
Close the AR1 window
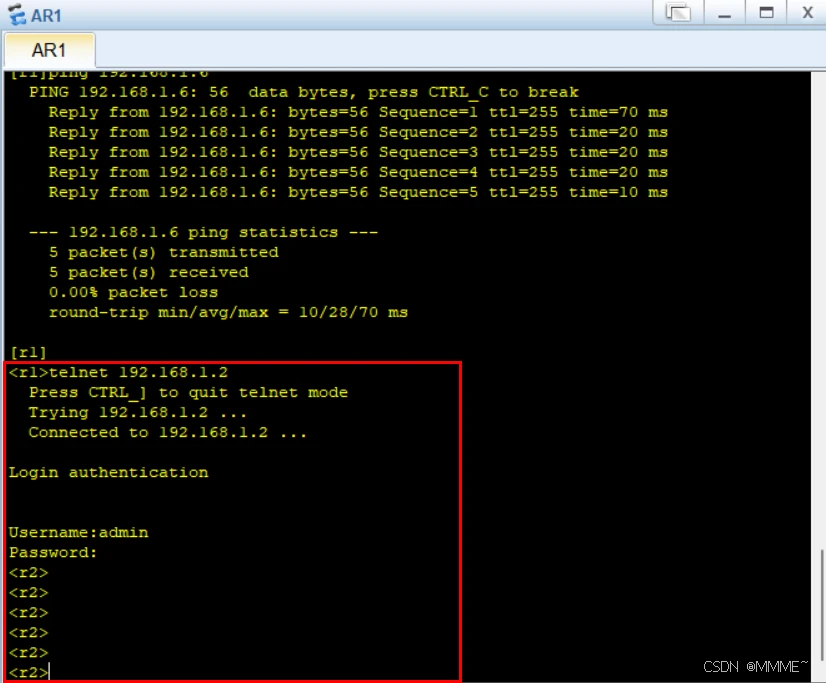coord(806,13)
